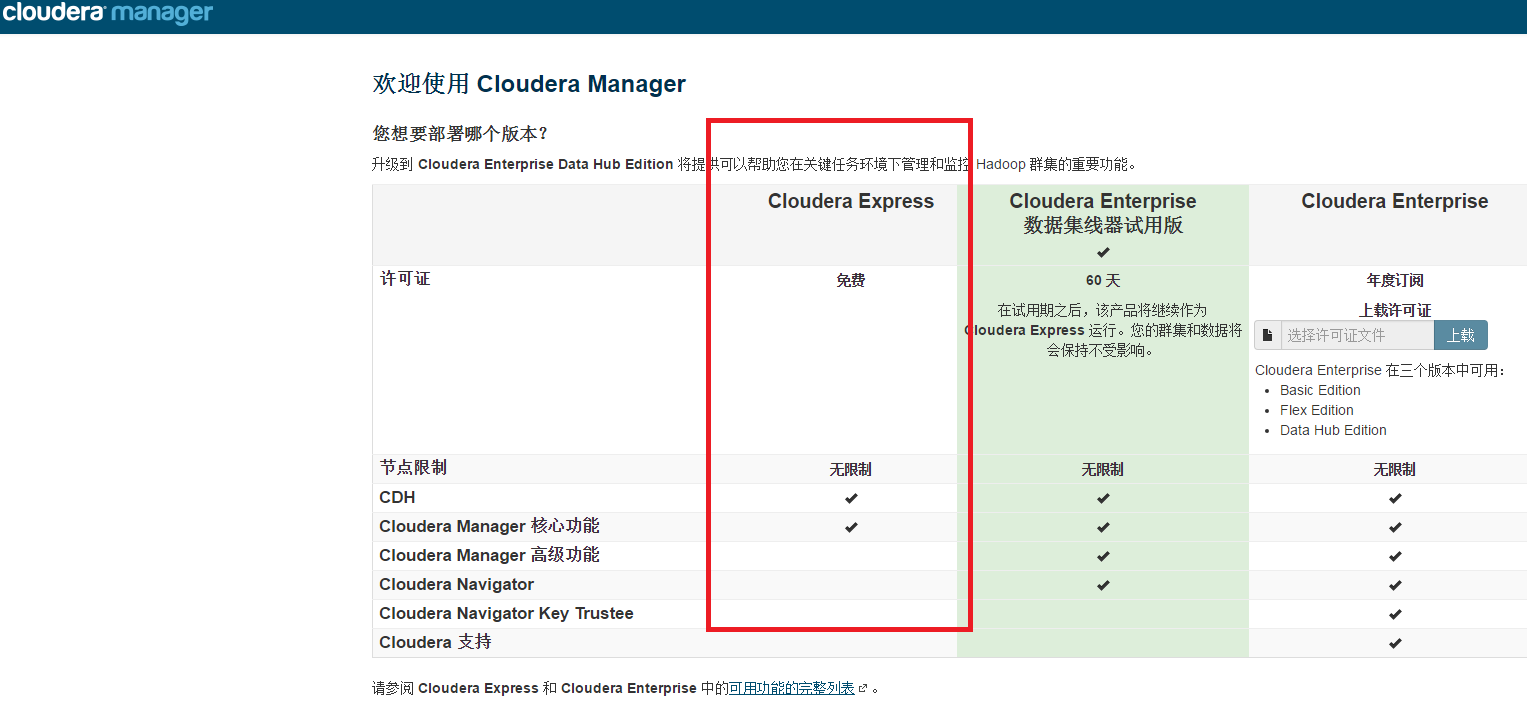Choose the Cloudera Express edition header
This screenshot has height=709, width=1527.
(851, 201)
